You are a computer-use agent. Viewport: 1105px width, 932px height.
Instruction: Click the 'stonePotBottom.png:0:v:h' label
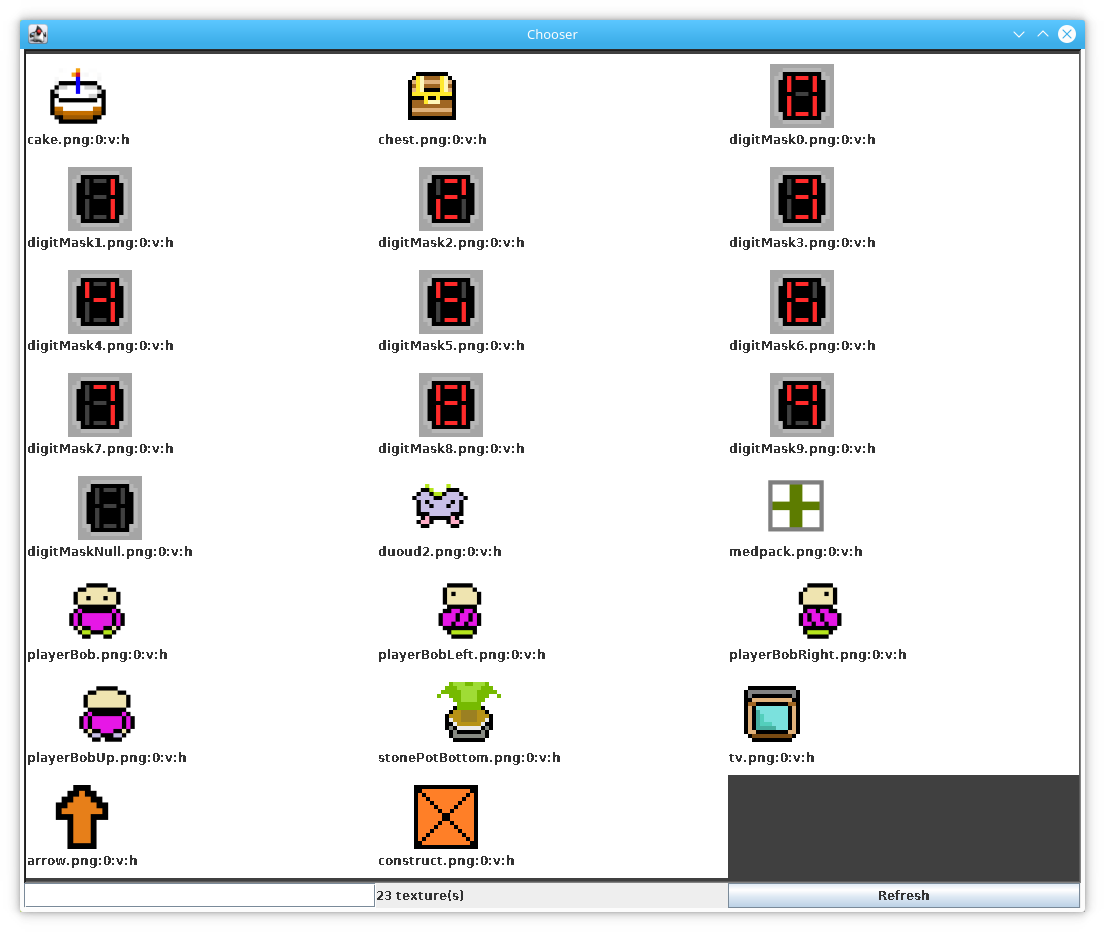(469, 757)
